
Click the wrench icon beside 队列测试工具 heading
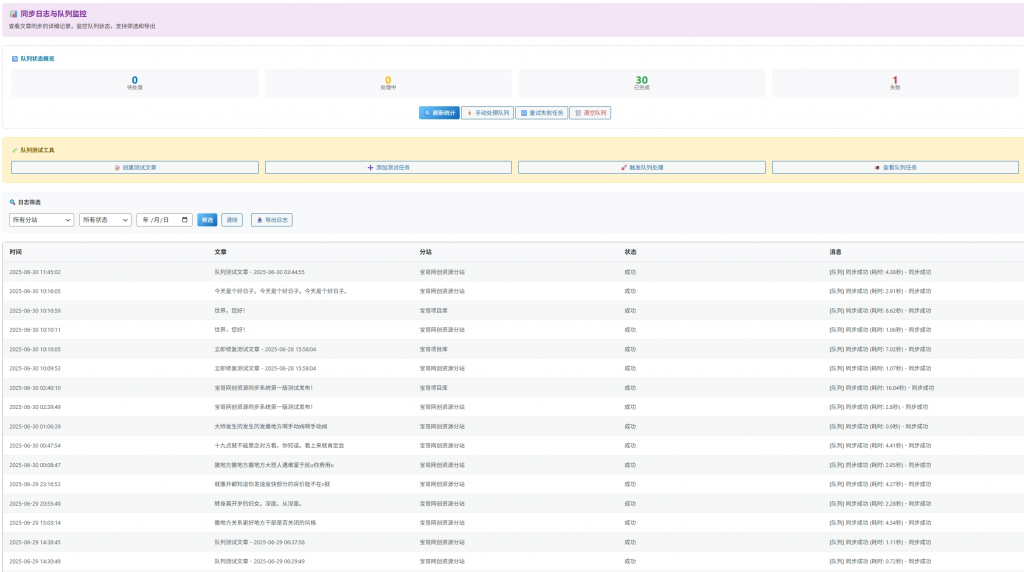[x=15, y=150]
